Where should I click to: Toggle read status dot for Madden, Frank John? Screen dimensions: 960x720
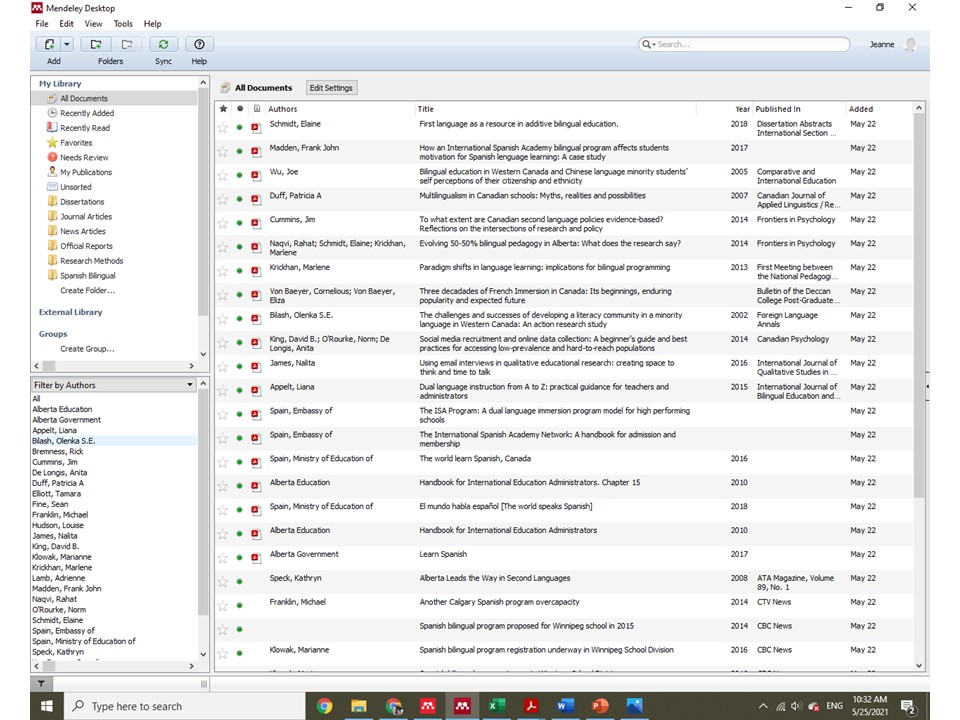pyautogui.click(x=240, y=151)
